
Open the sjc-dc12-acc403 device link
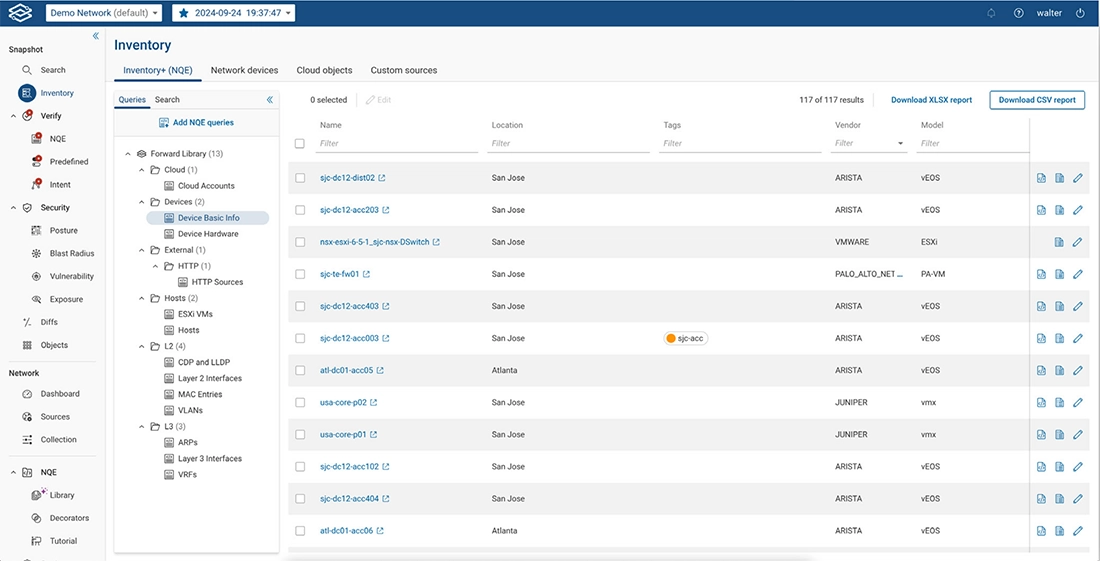[x=349, y=306]
